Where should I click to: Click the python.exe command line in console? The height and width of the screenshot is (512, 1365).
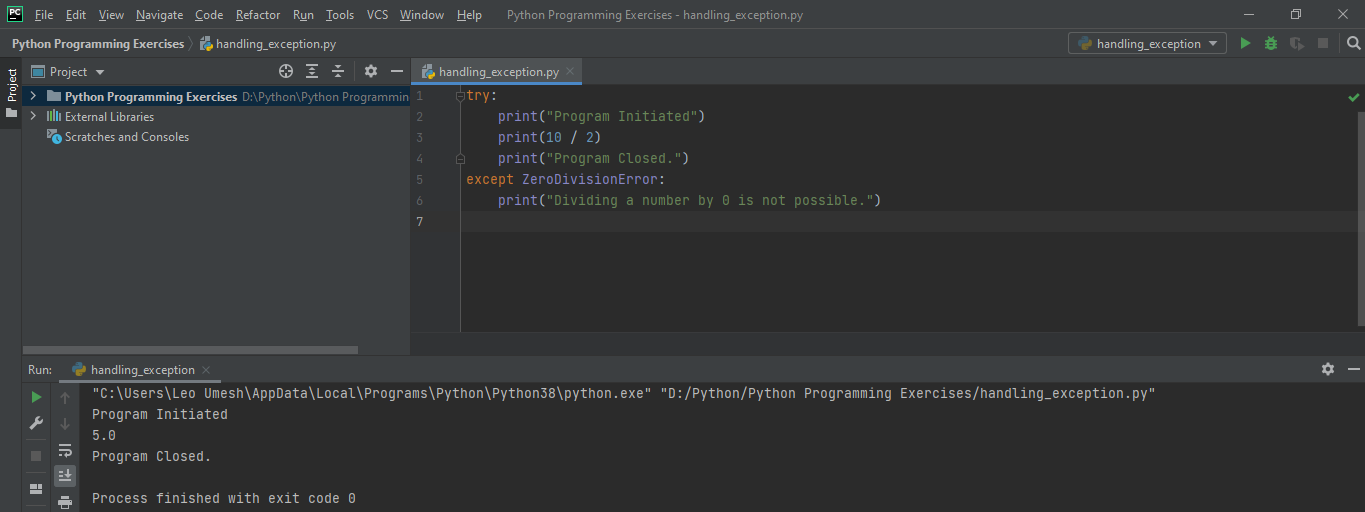[x=623, y=393]
